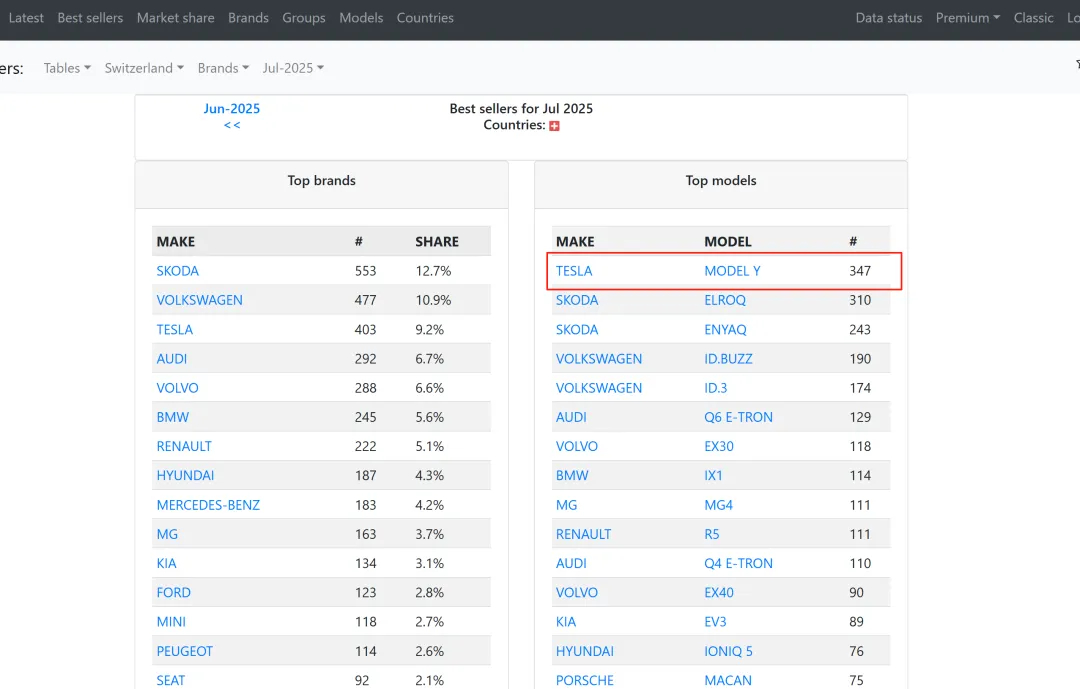Open the ID.BUZZ model link

click(x=728, y=359)
